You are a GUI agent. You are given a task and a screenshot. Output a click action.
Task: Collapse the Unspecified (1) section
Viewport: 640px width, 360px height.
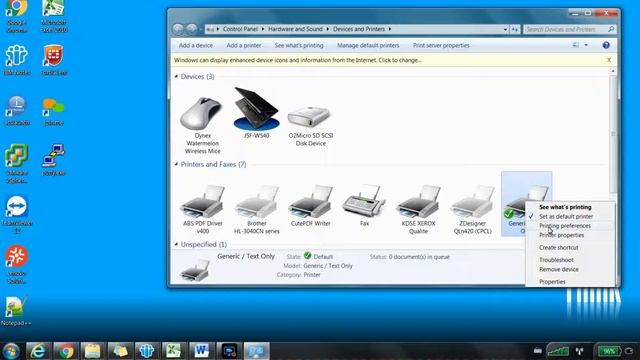[176, 244]
